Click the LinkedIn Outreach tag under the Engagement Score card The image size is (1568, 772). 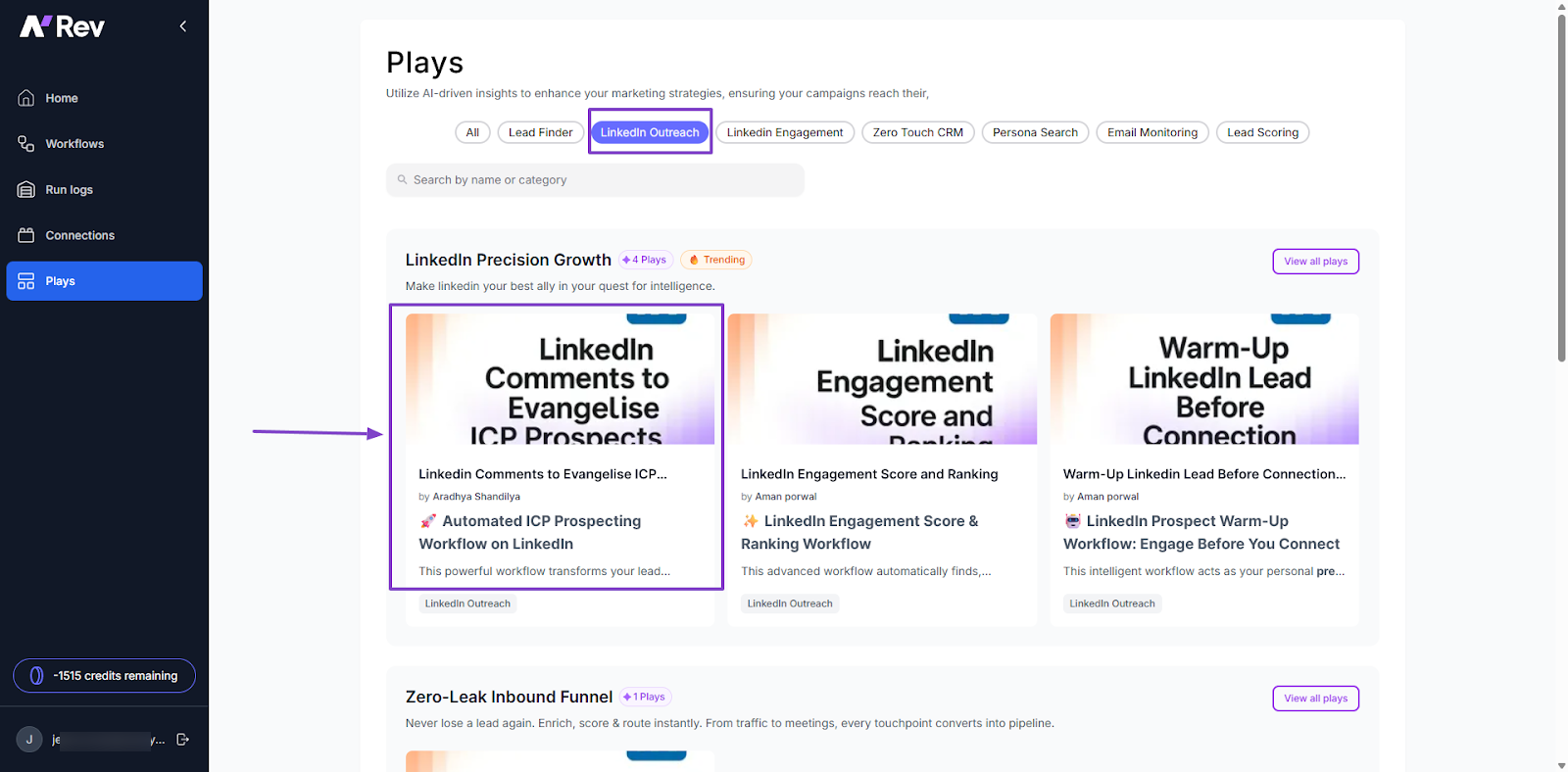pyautogui.click(x=790, y=603)
